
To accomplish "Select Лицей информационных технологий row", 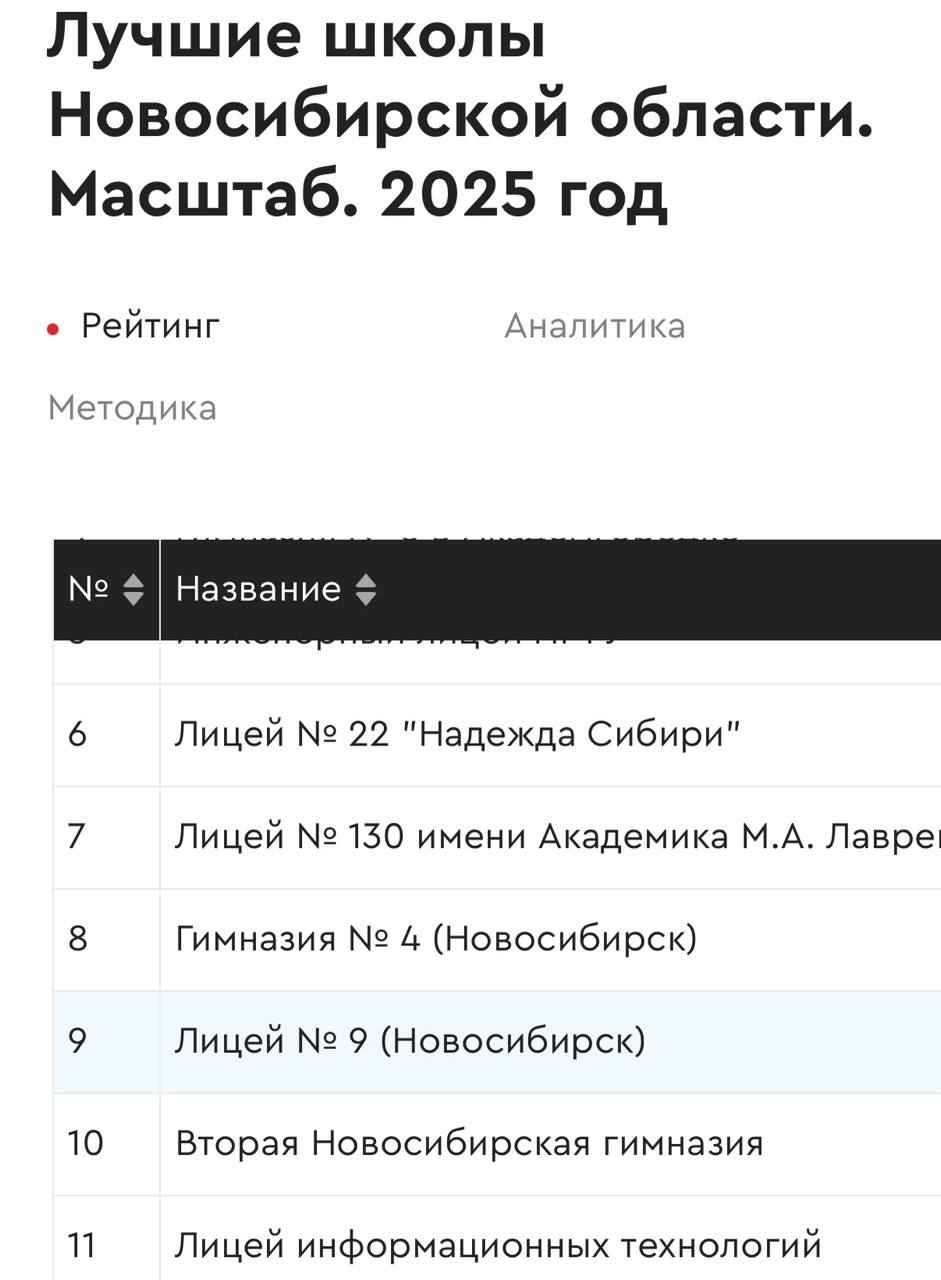I will coord(498,1246).
